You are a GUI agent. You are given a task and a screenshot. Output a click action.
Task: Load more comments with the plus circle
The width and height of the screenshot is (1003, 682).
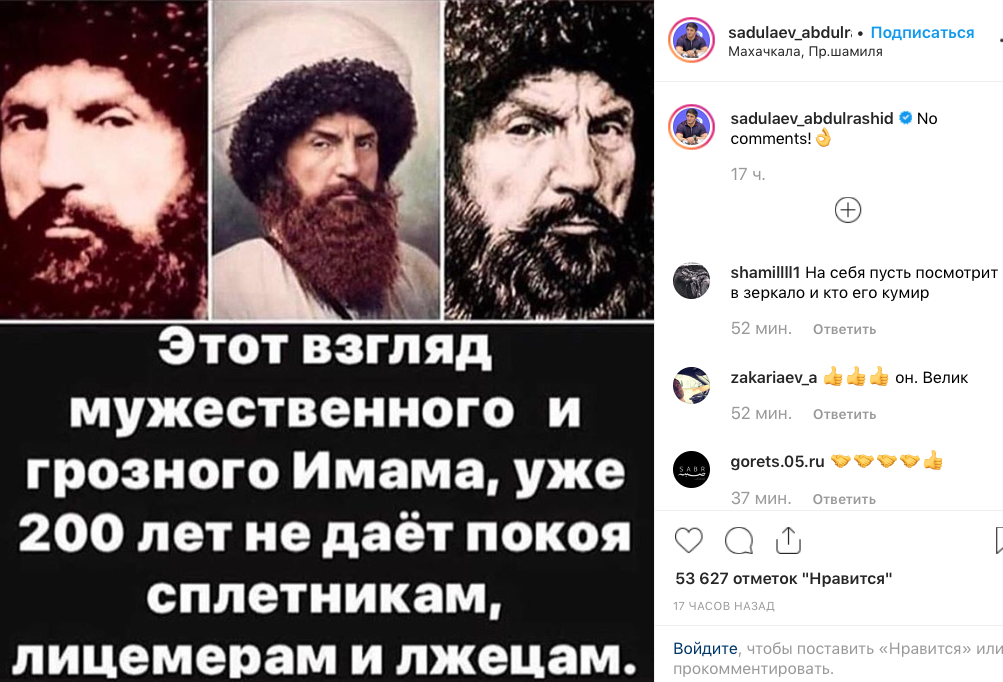848,210
